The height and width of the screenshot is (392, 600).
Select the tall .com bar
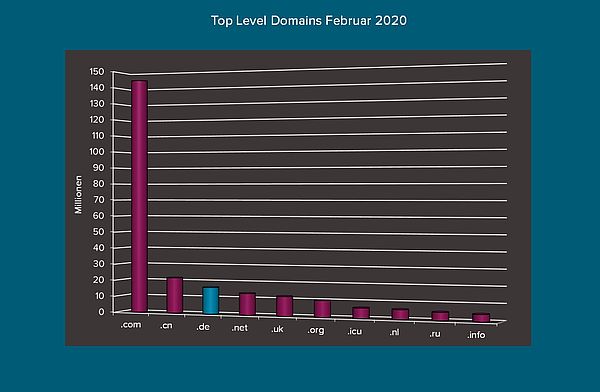(139, 196)
